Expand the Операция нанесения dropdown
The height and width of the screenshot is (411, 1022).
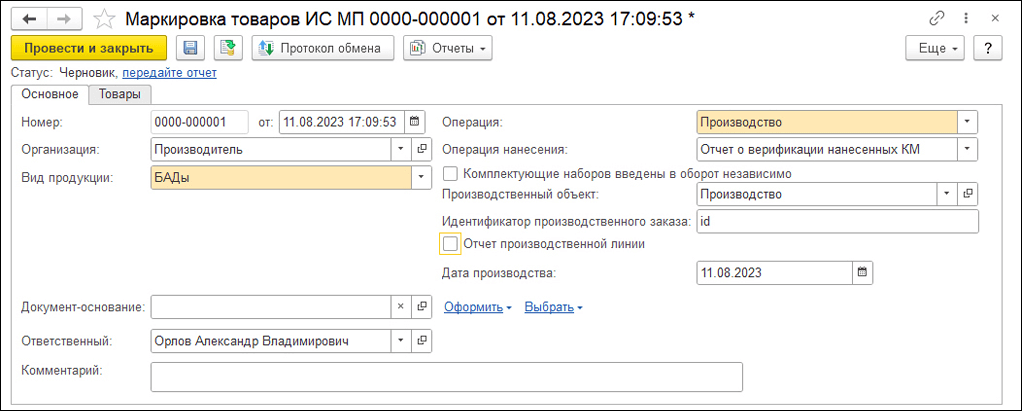pyautogui.click(x=967, y=149)
